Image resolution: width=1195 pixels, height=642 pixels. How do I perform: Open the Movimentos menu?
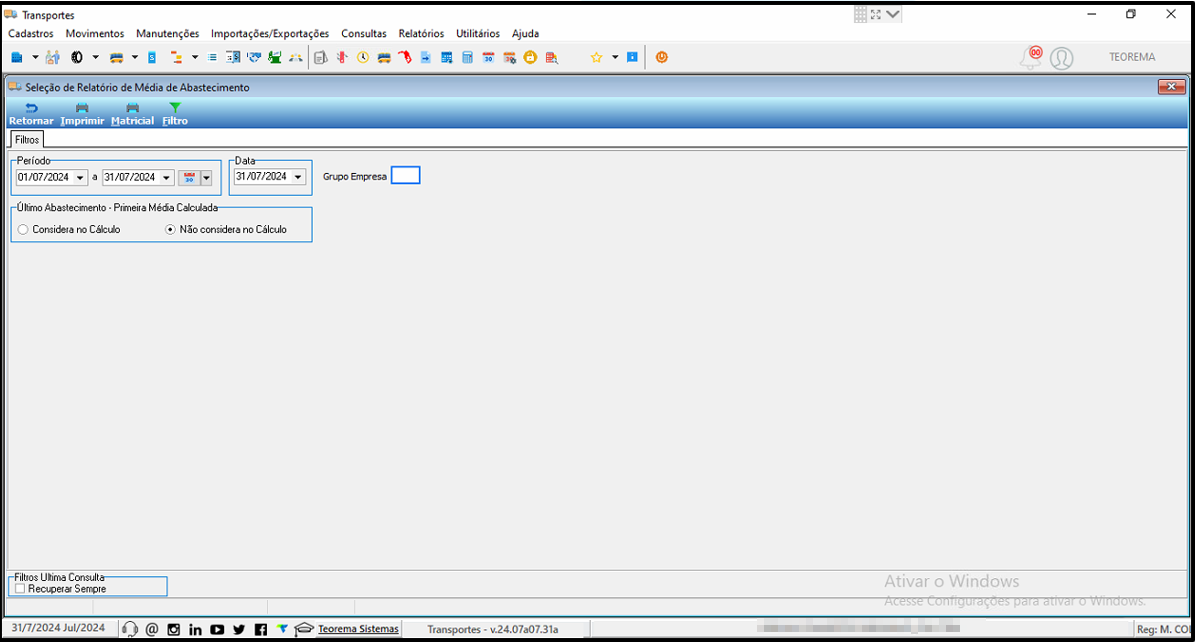point(95,34)
